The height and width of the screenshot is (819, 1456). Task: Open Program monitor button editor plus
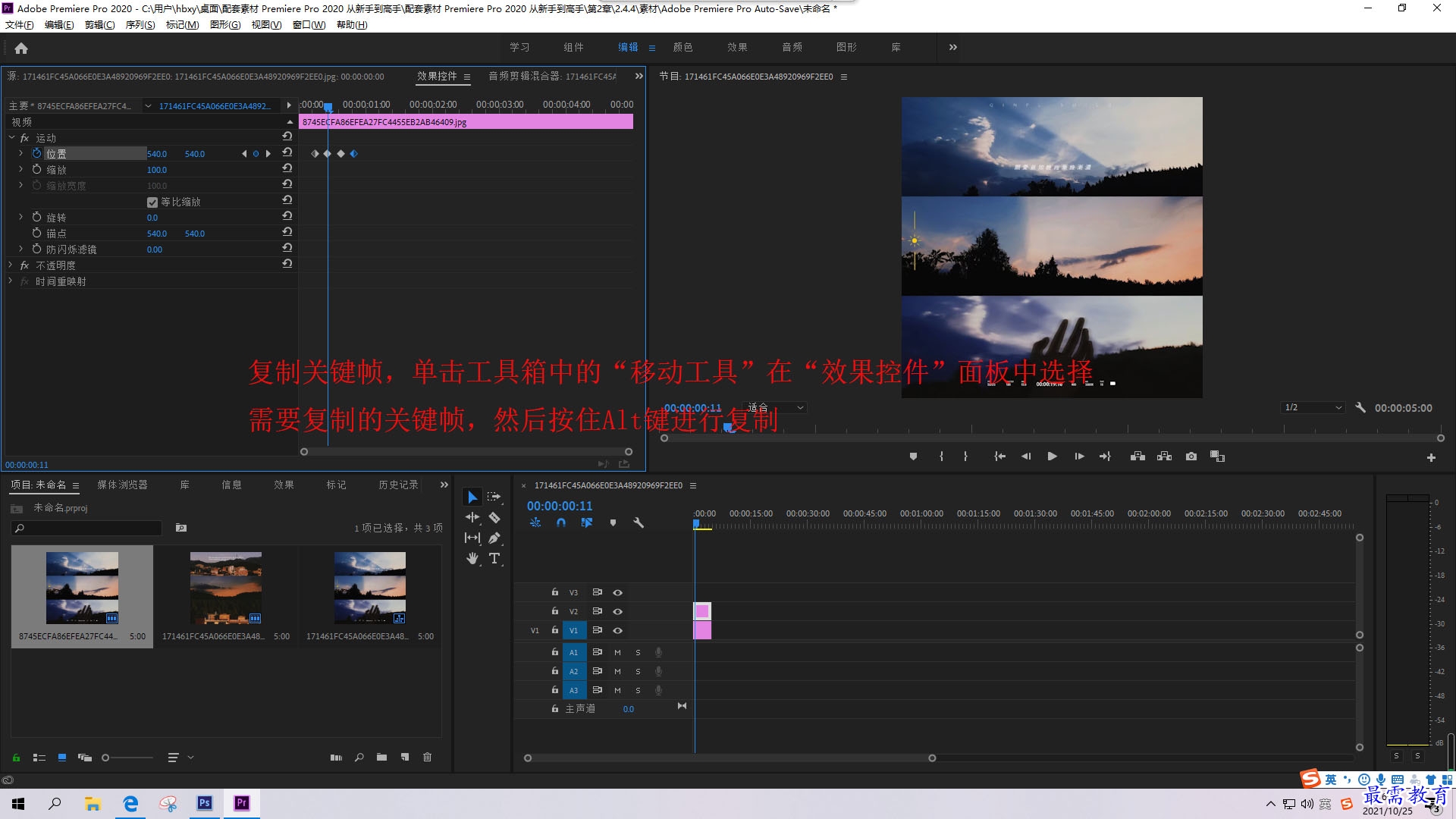click(x=1431, y=457)
